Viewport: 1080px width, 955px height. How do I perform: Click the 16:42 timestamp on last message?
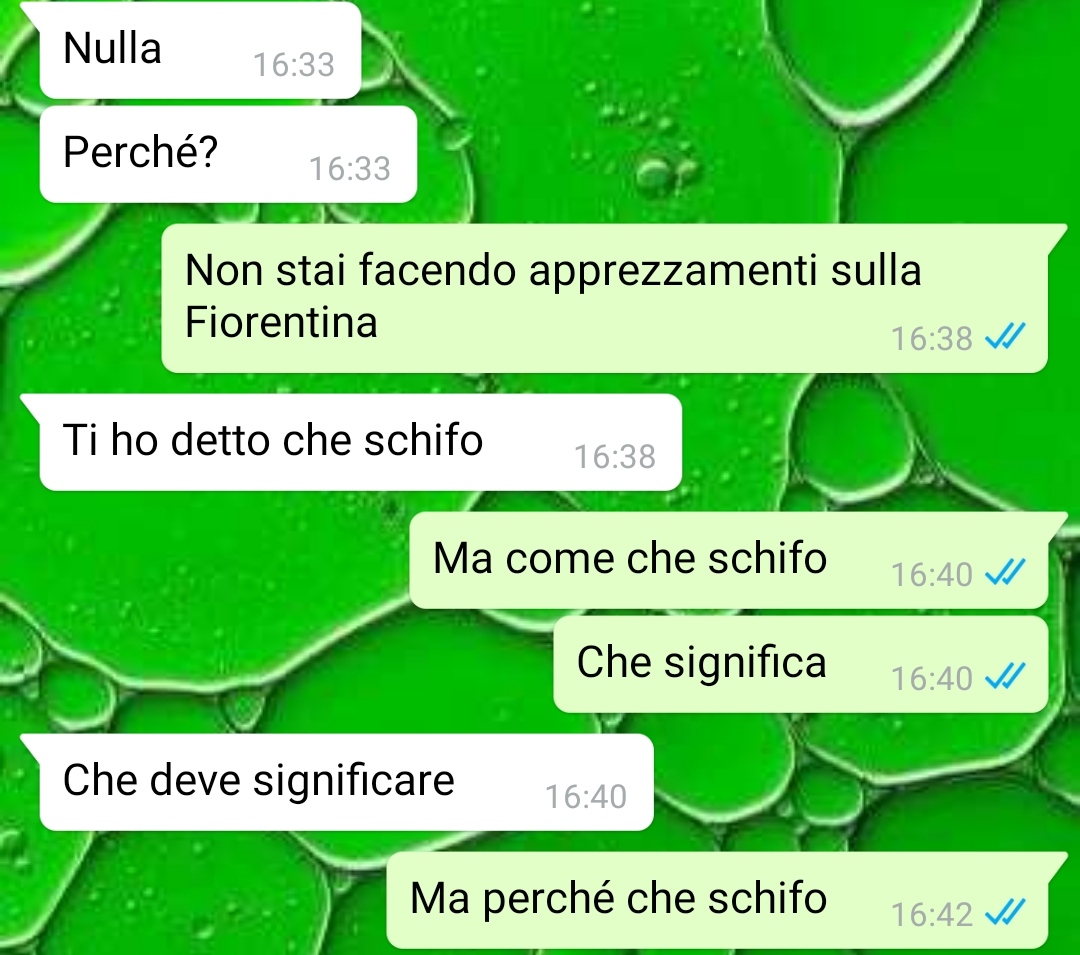[932, 915]
